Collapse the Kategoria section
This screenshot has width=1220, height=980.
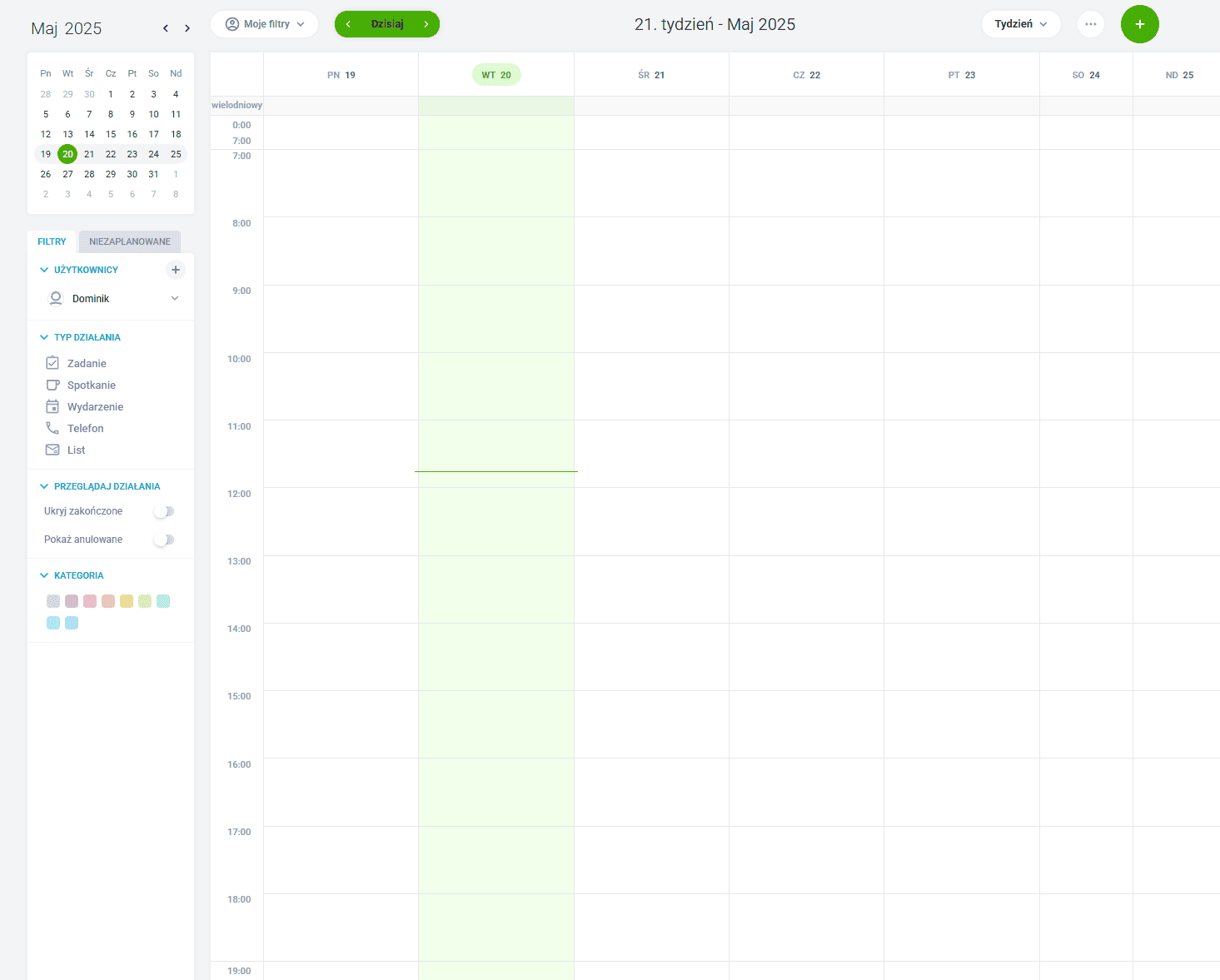[x=45, y=575]
